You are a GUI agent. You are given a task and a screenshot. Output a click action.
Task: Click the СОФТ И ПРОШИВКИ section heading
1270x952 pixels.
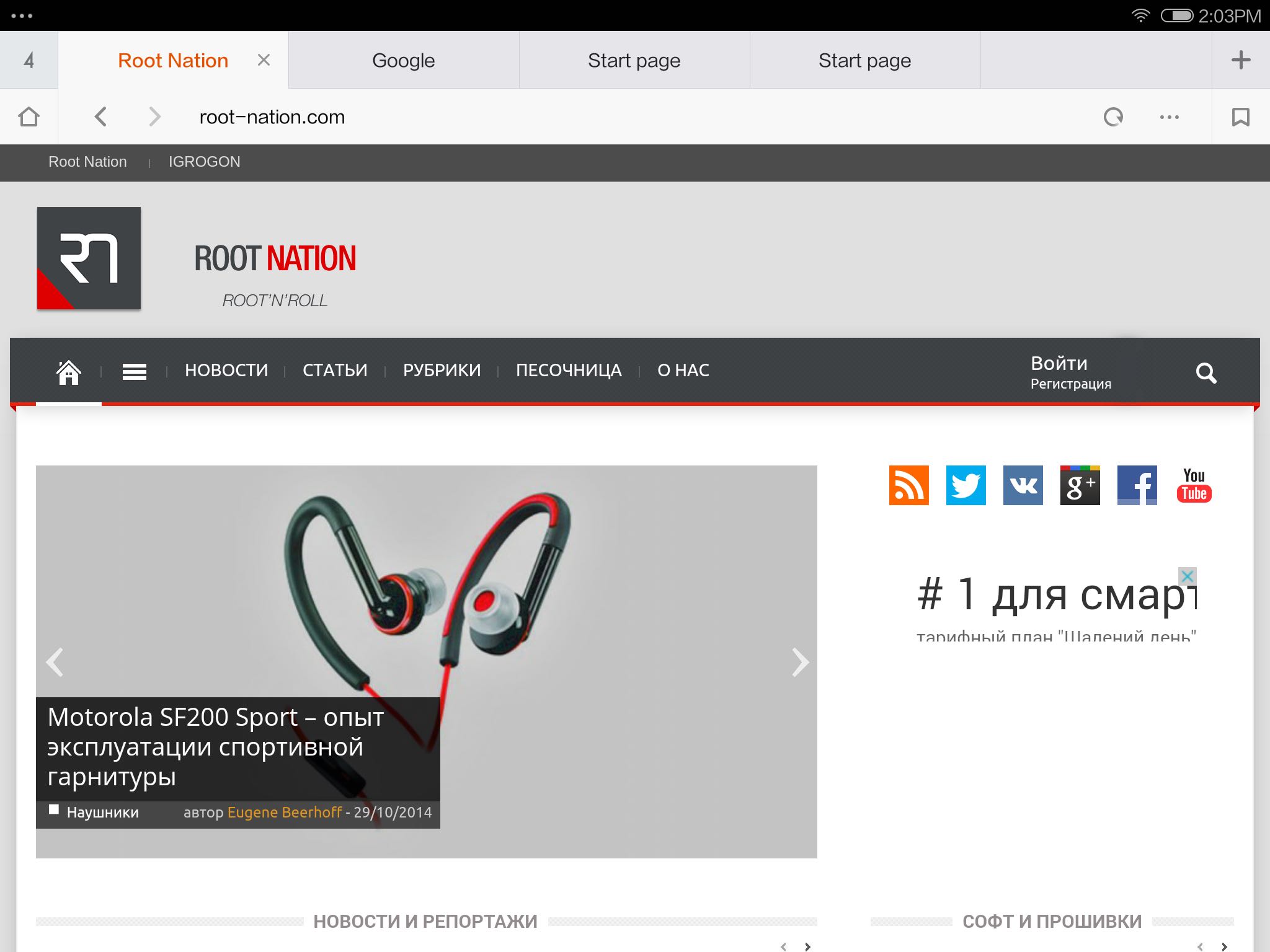click(1052, 922)
